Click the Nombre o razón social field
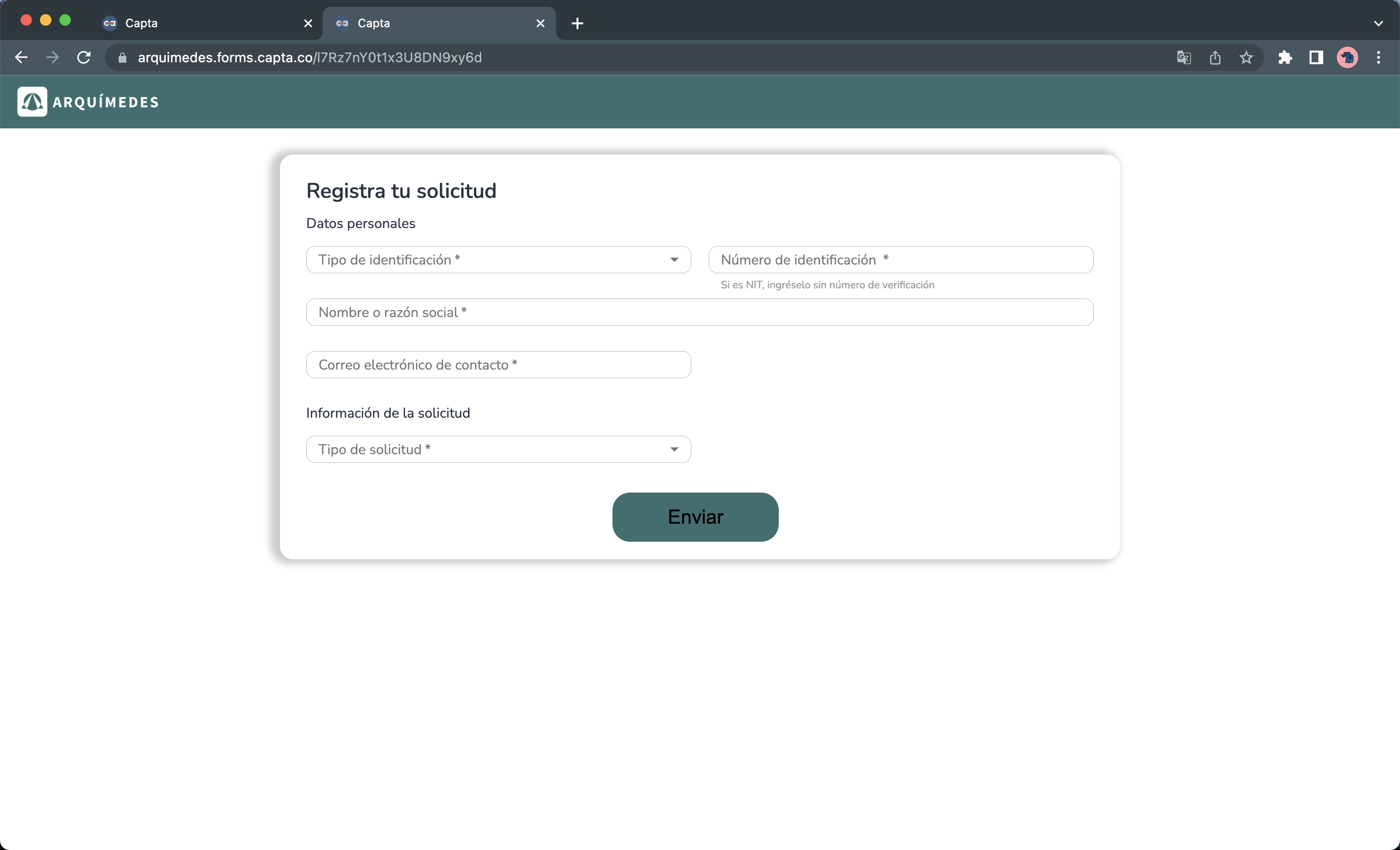 pyautogui.click(x=699, y=312)
